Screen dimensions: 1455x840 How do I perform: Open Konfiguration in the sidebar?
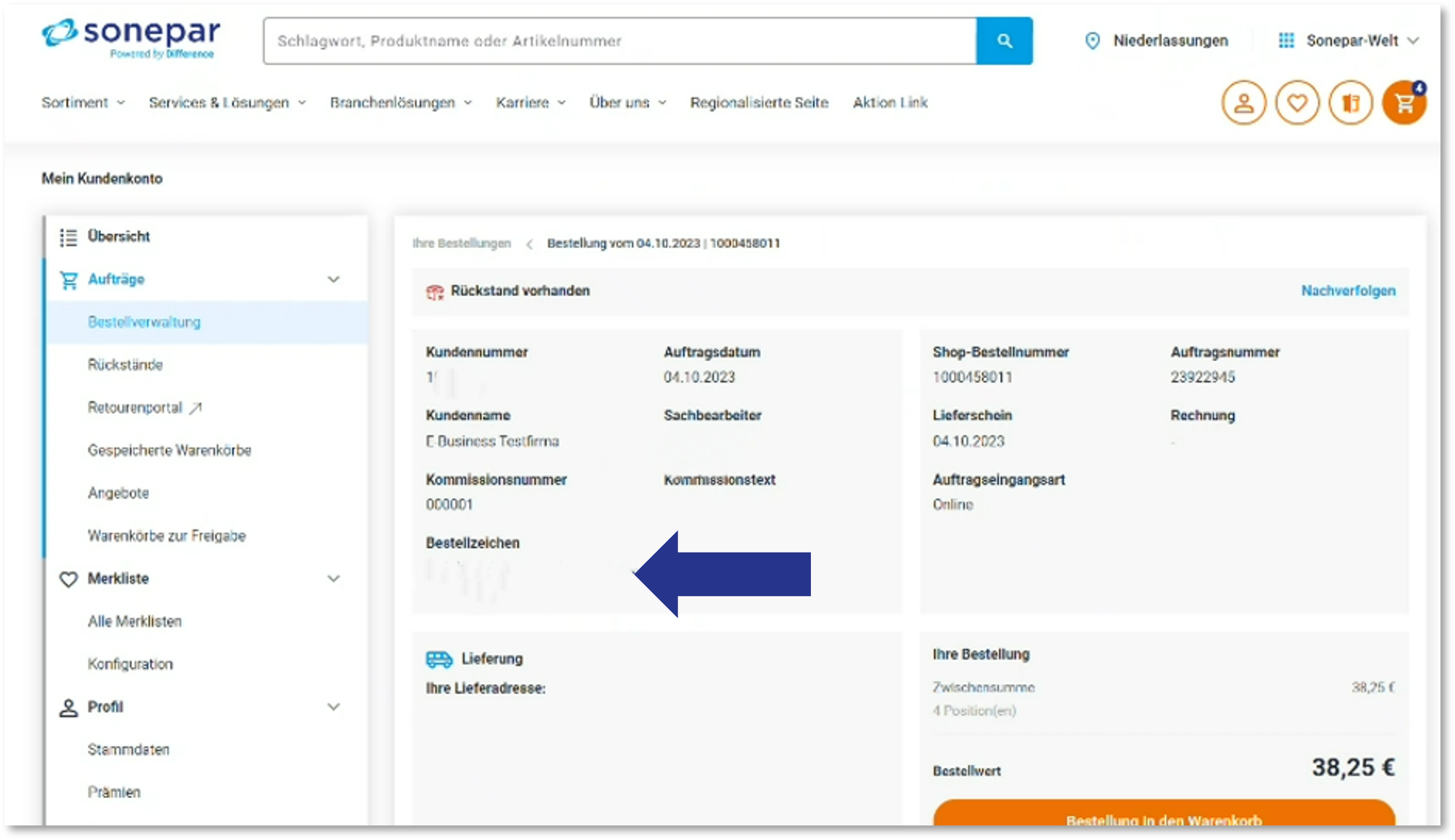(x=130, y=665)
